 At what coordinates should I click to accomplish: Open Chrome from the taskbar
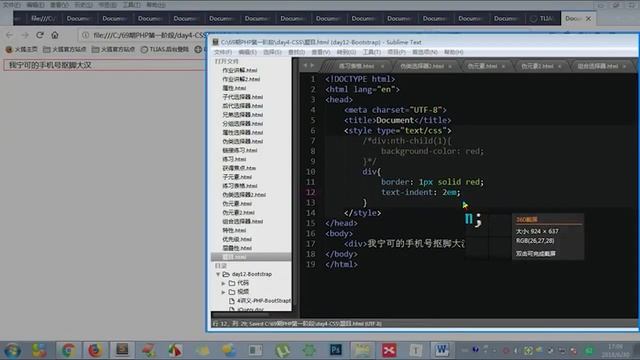coord(68,350)
